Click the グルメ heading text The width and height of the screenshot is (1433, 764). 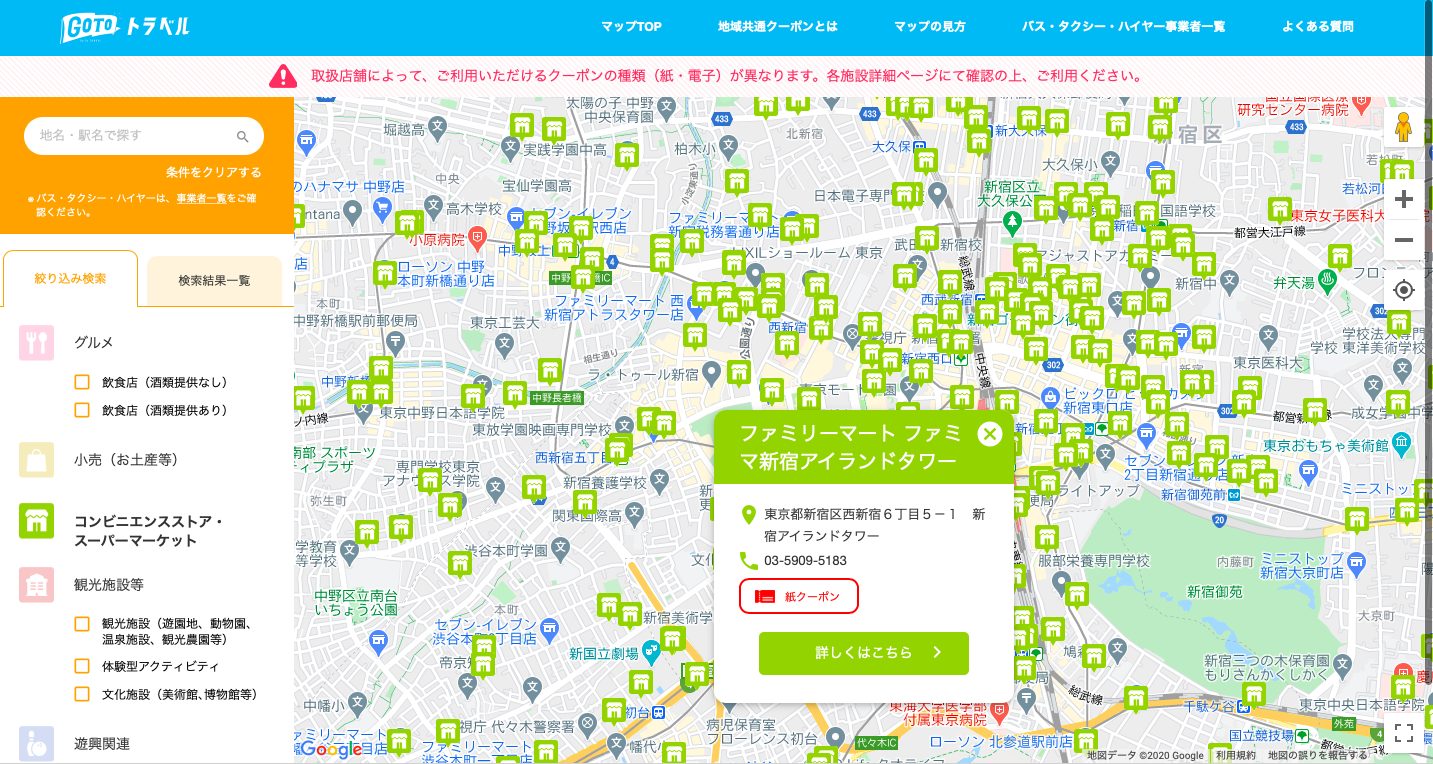pos(94,342)
